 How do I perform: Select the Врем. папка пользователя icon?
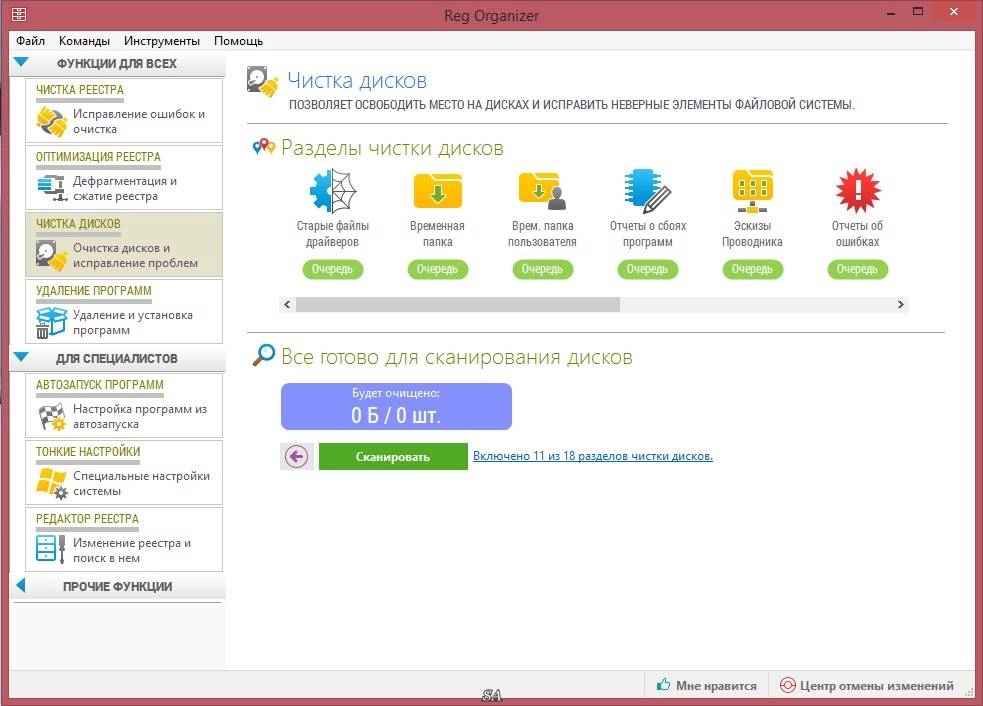(542, 191)
